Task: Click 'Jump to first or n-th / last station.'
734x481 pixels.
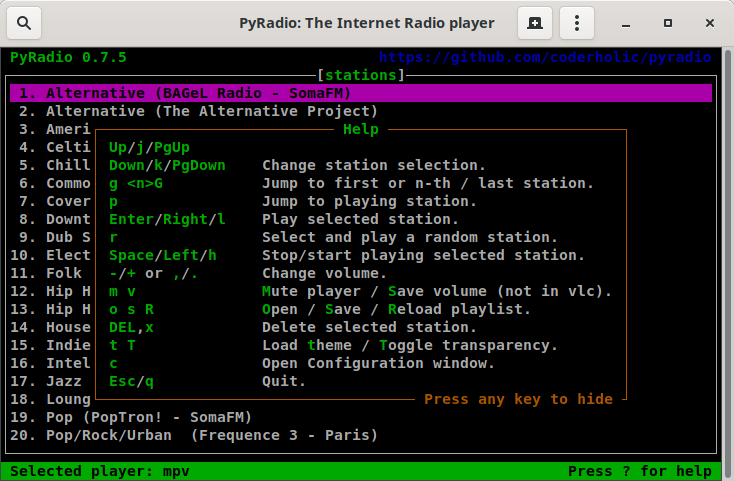Action: 427,183
